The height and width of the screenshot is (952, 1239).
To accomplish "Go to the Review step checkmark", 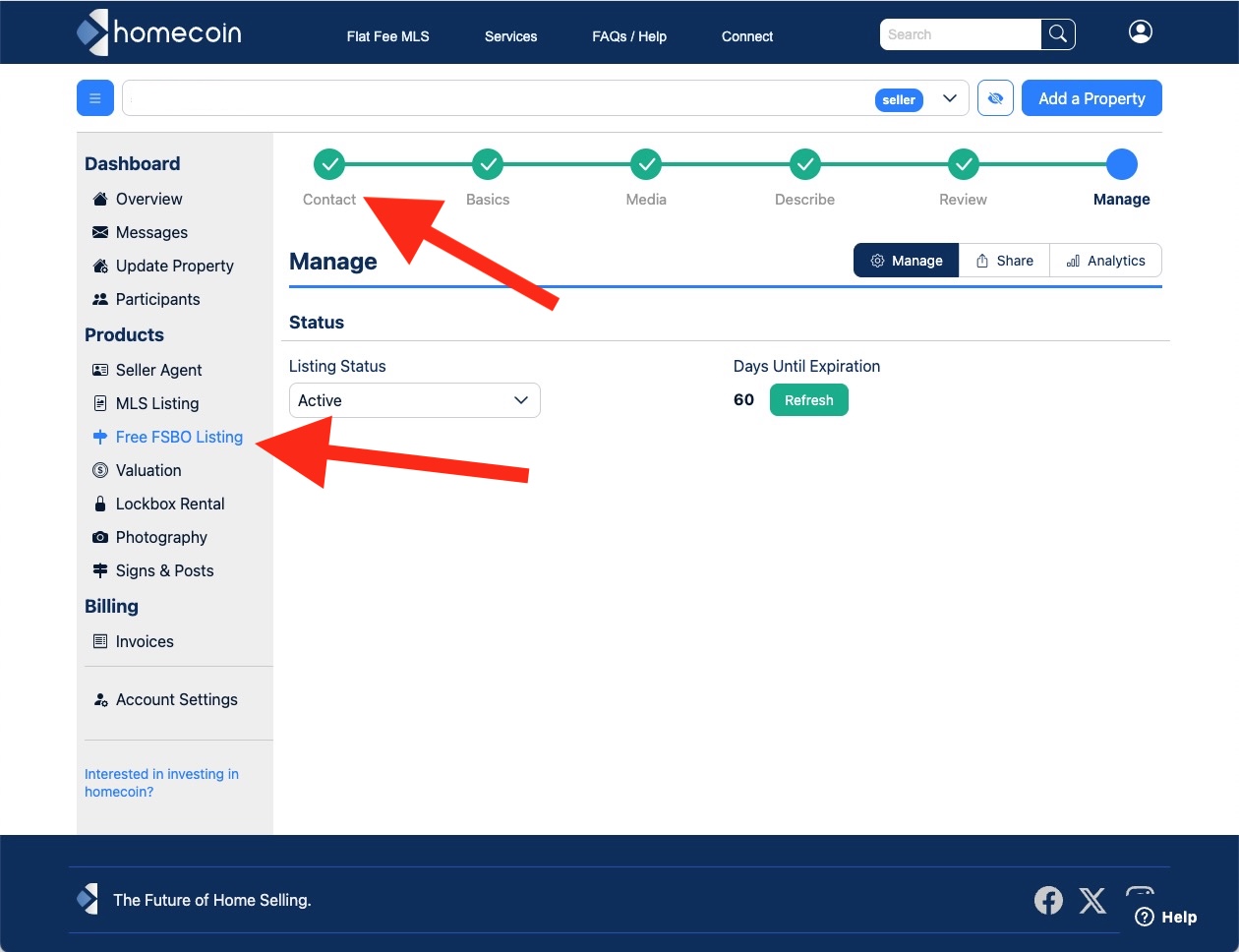I will [963, 164].
